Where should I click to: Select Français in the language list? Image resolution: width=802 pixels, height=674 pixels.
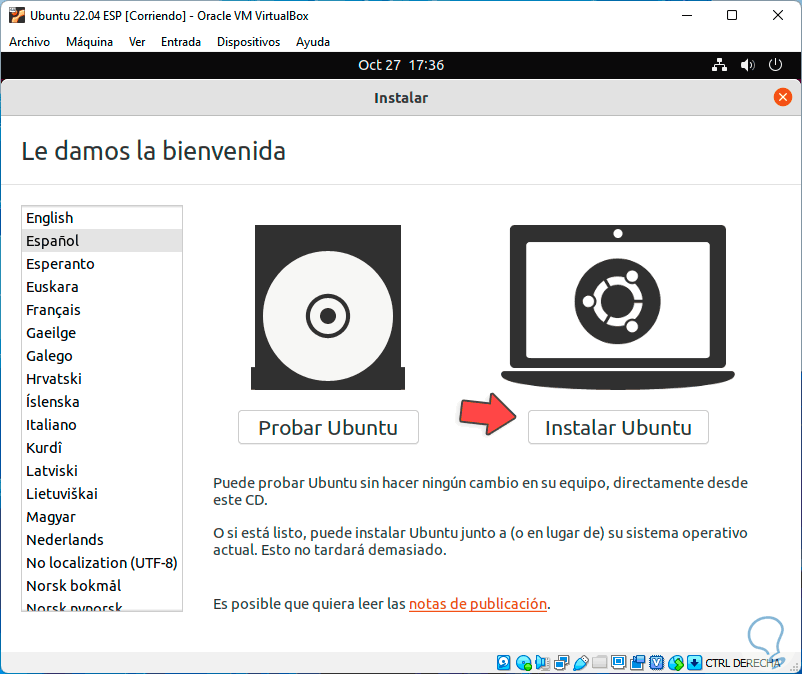click(x=102, y=310)
